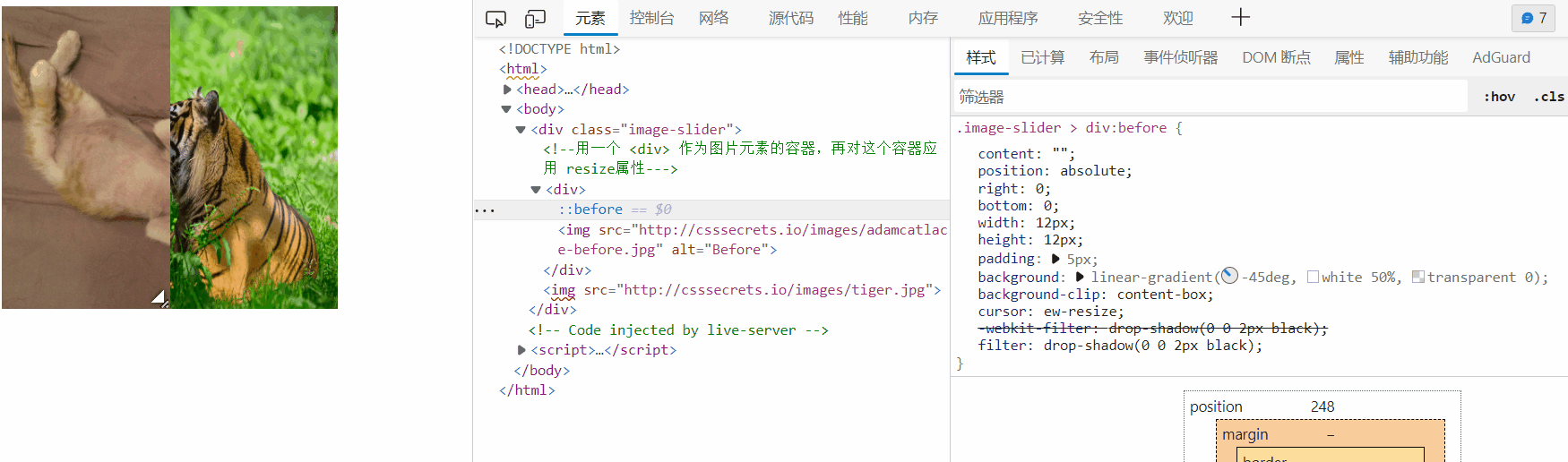Click the three-dots menu beside ::before row
This screenshot has height=462, width=1568.
pyautogui.click(x=485, y=210)
